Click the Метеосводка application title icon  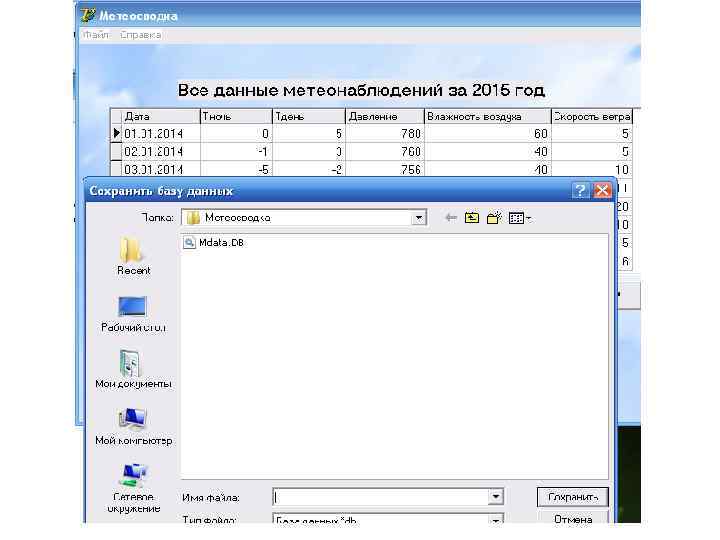88,15
